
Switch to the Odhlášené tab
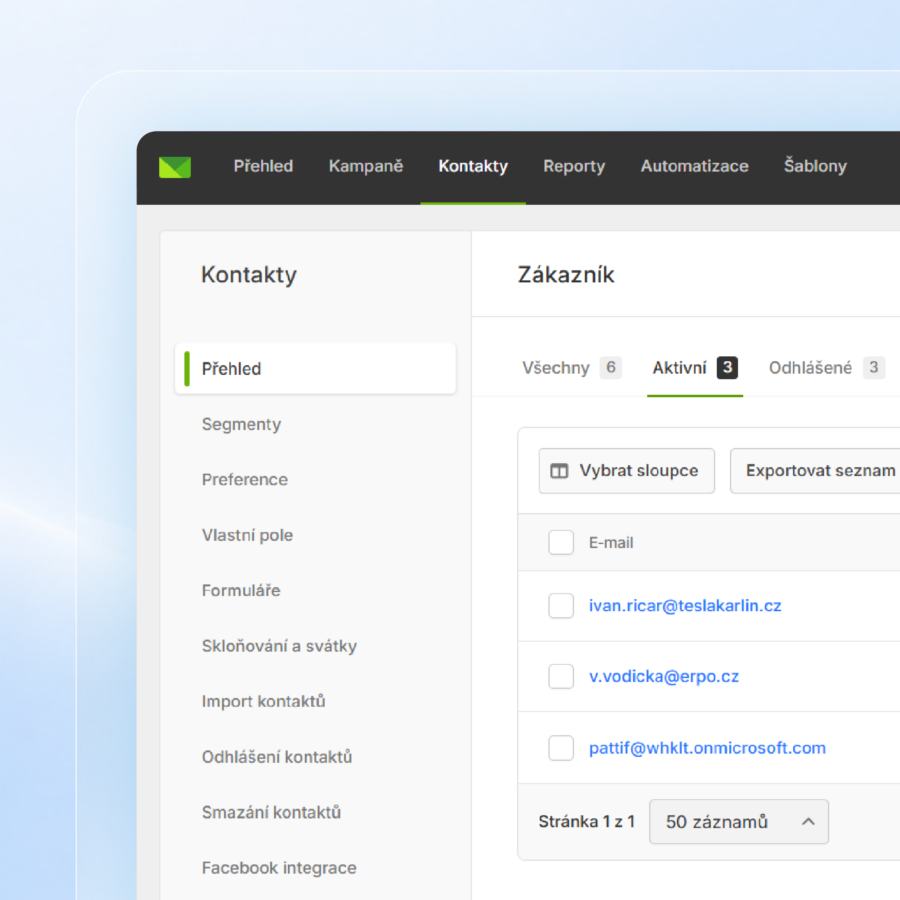click(827, 367)
